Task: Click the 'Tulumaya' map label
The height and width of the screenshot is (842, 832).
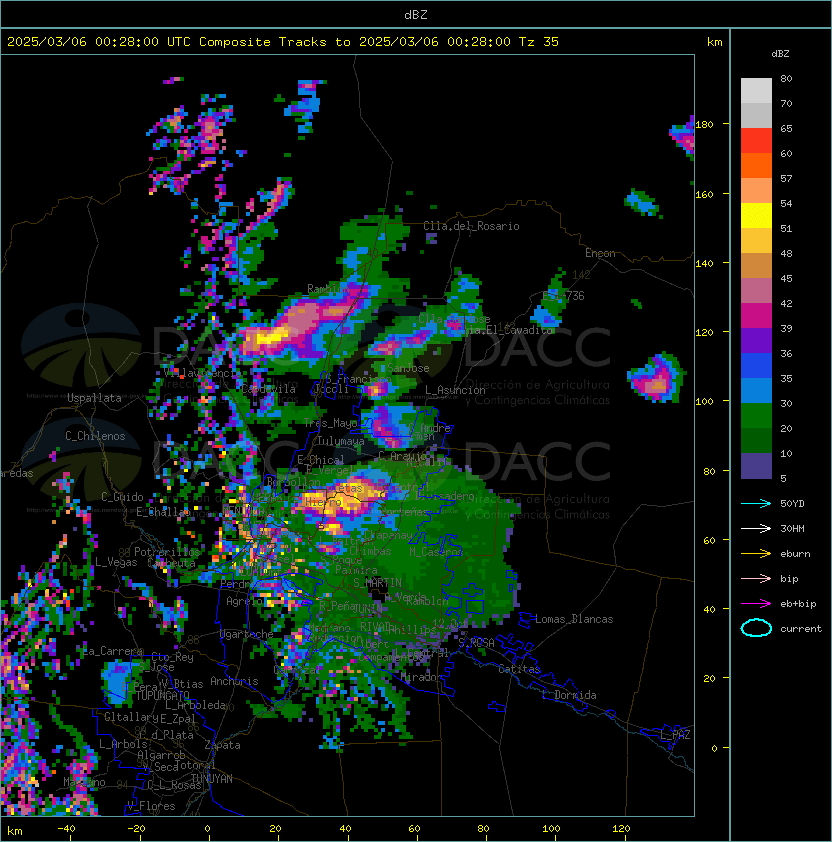Action: pos(341,441)
